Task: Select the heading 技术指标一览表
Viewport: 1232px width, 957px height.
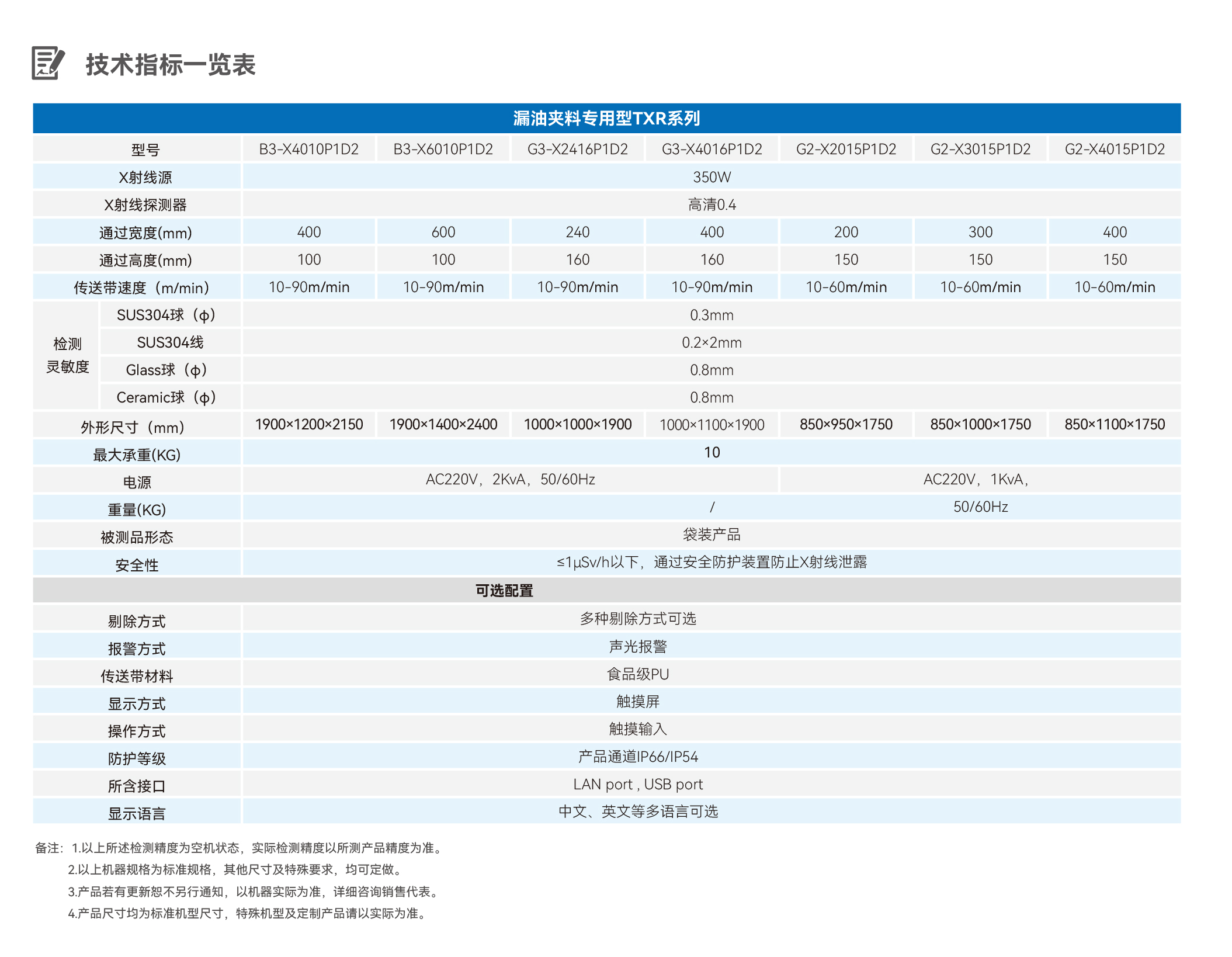Action: pyautogui.click(x=171, y=64)
